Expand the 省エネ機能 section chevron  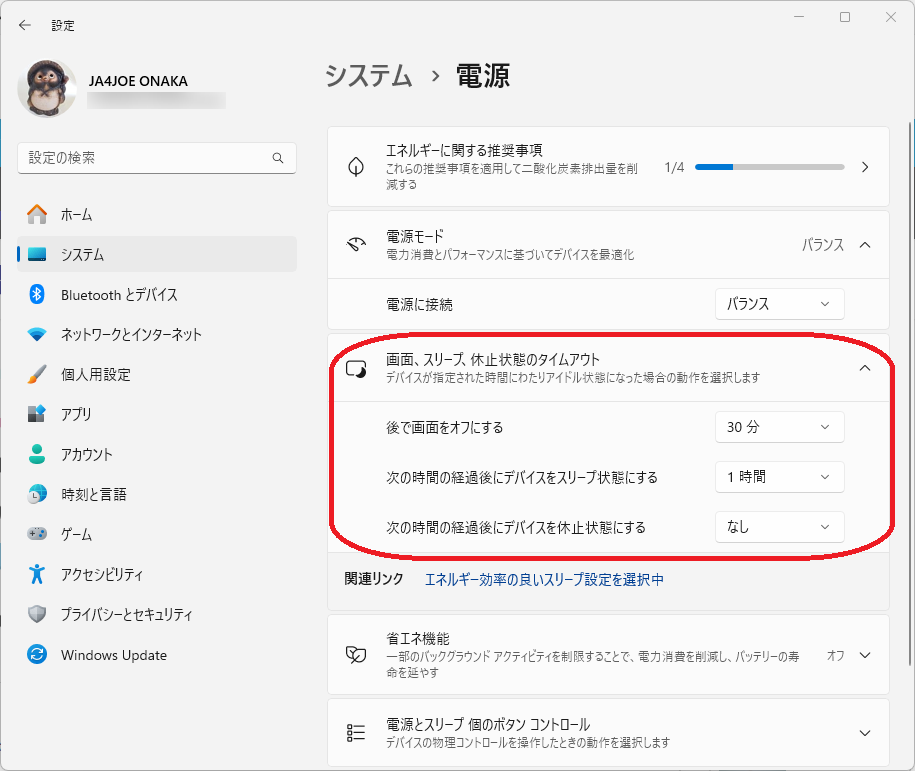click(x=865, y=655)
